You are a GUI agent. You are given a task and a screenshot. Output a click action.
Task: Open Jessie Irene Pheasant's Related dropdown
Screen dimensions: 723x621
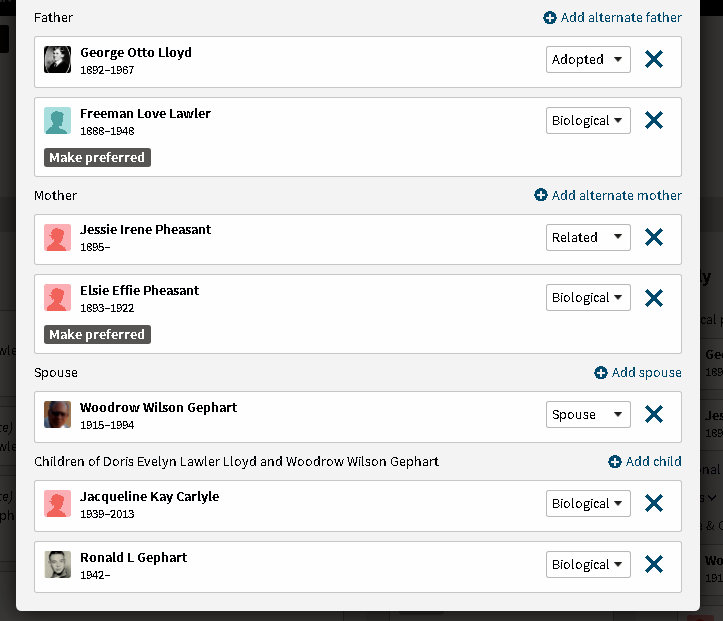click(x=588, y=238)
